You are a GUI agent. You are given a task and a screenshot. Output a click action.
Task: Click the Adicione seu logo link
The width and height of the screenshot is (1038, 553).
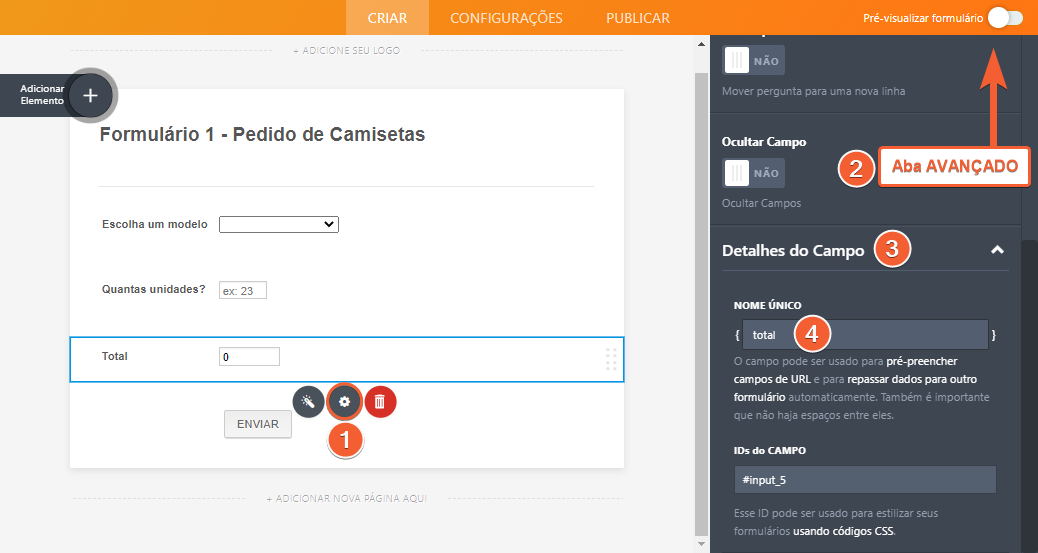(346, 50)
